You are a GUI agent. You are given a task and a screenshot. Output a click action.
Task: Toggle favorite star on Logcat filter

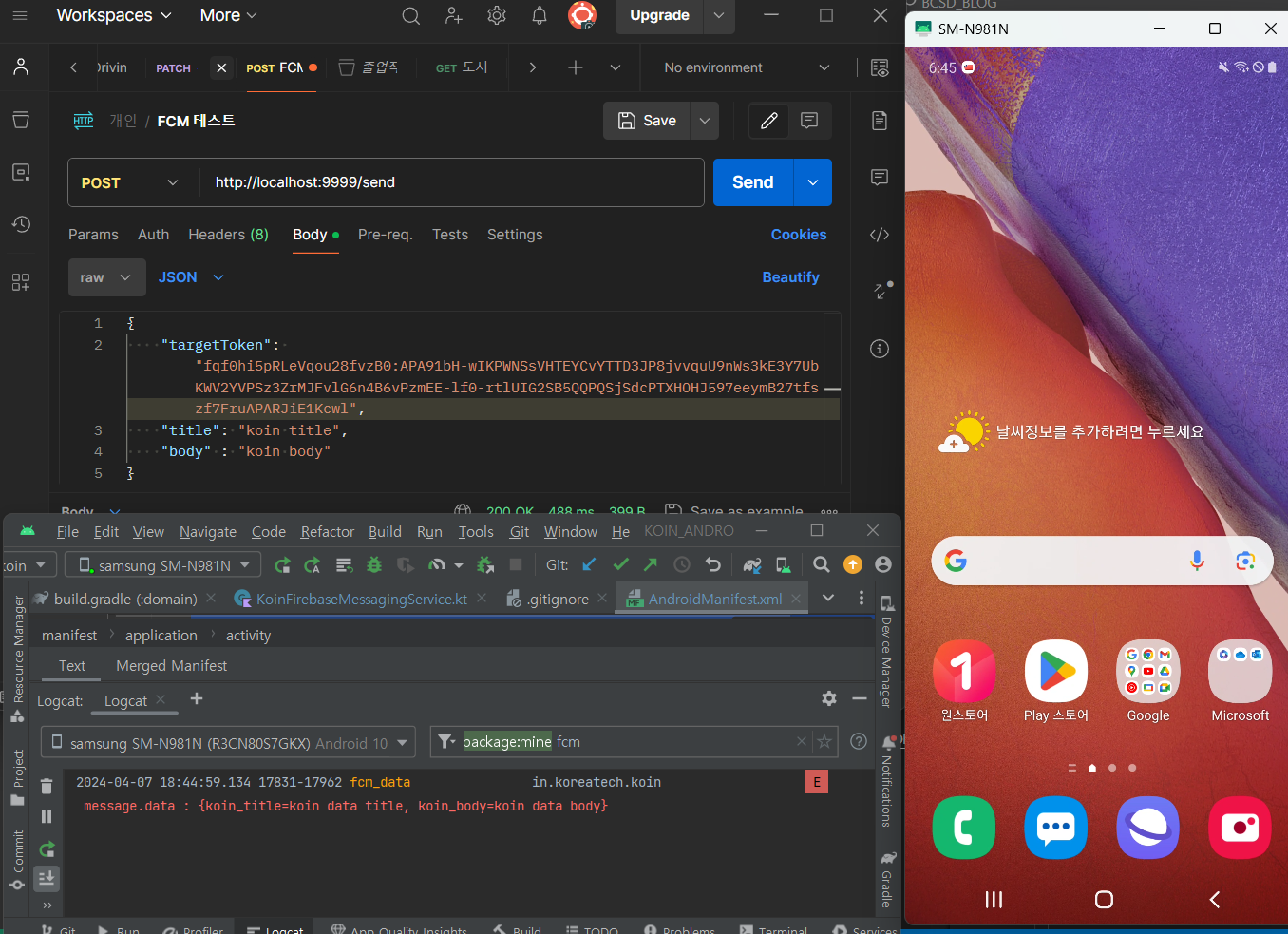(824, 742)
